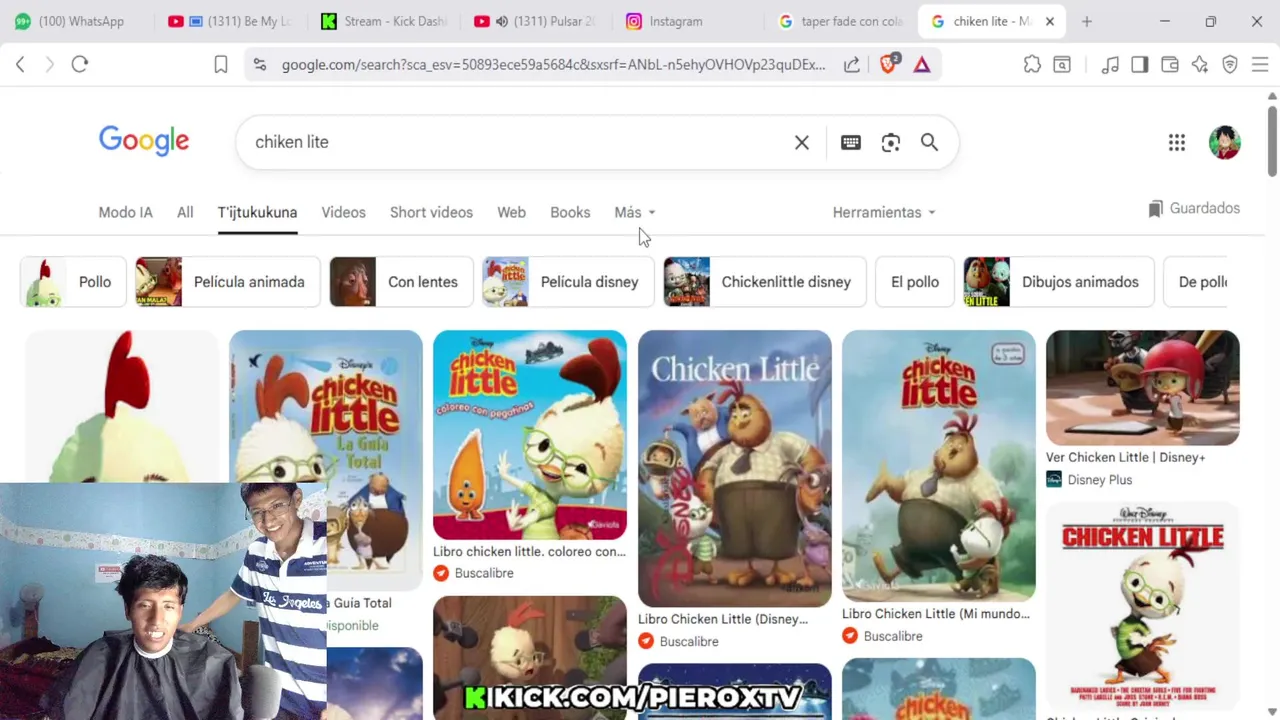The image size is (1280, 720).
Task: Click the Google logo
Action: pos(144,141)
